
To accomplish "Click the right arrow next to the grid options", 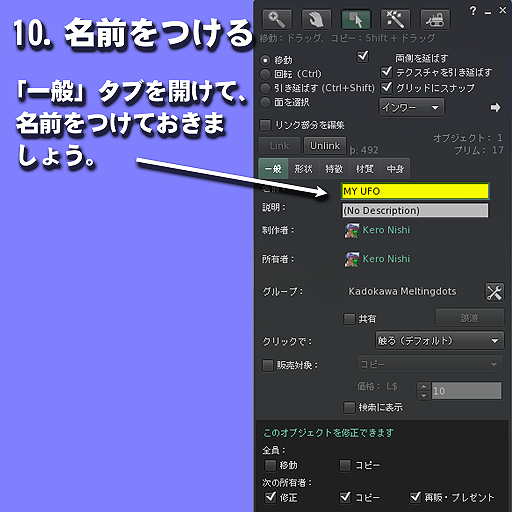I will pyautogui.click(x=495, y=107).
